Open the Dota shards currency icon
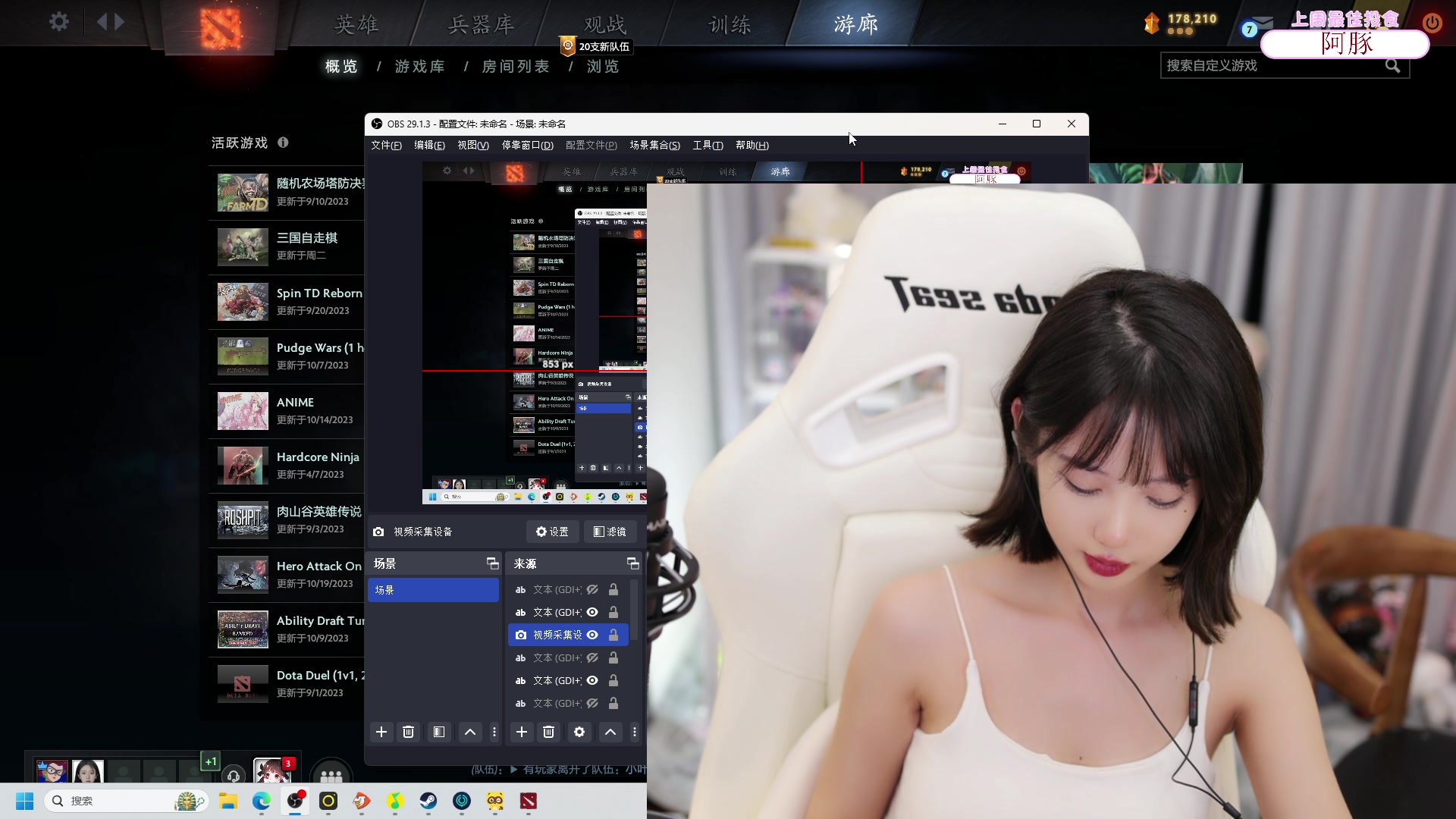1456x819 pixels. pos(1151,24)
